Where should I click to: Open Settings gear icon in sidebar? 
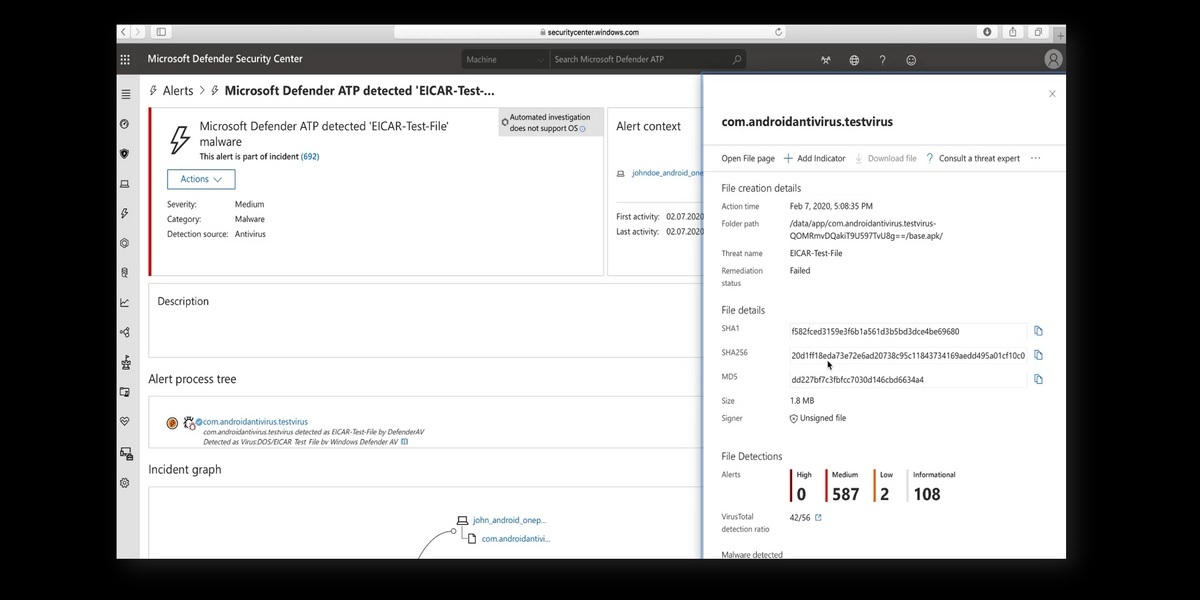pos(125,482)
